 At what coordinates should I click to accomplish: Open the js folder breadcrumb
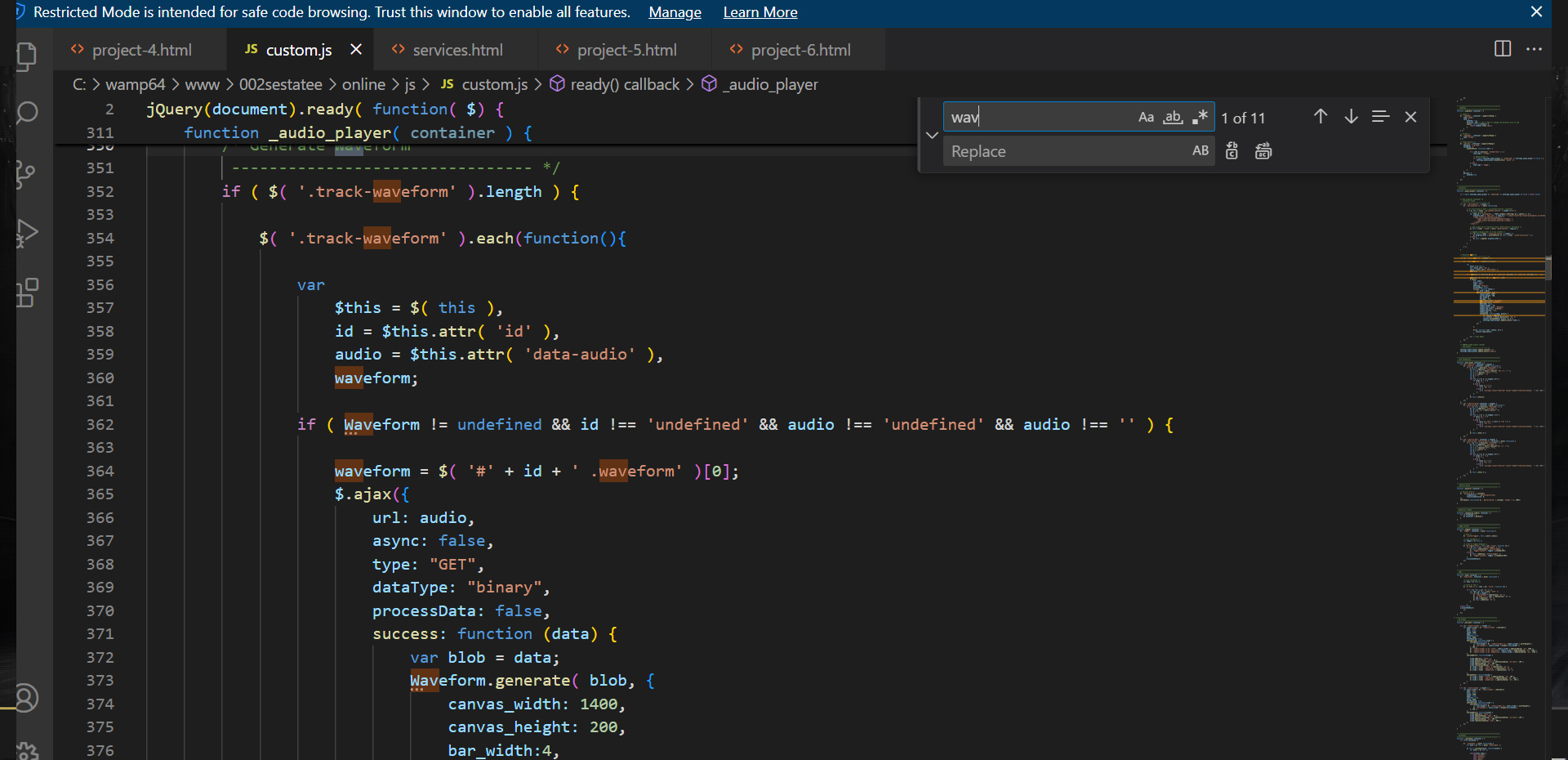(x=410, y=84)
